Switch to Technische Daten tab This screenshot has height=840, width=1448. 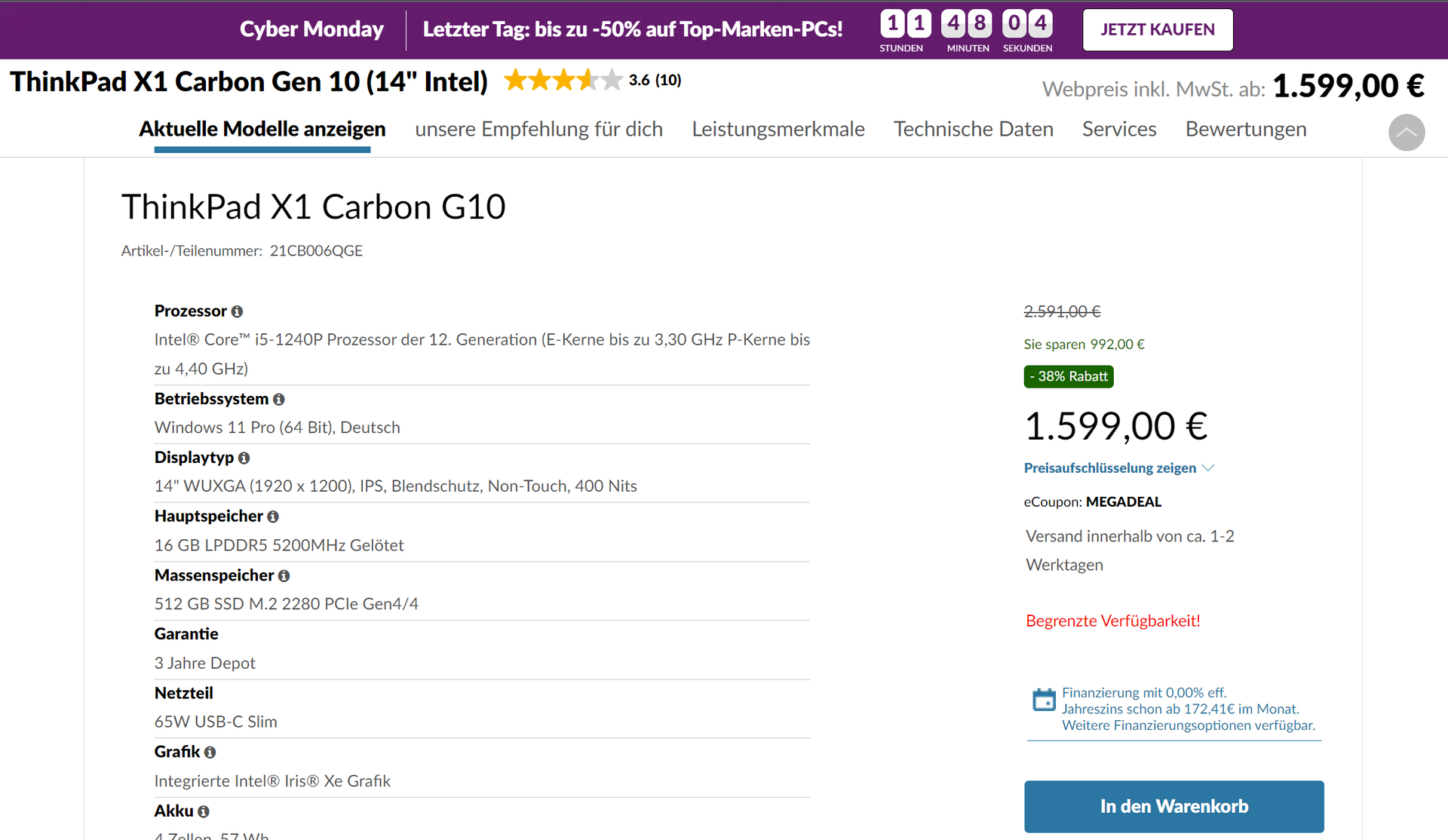point(973,129)
